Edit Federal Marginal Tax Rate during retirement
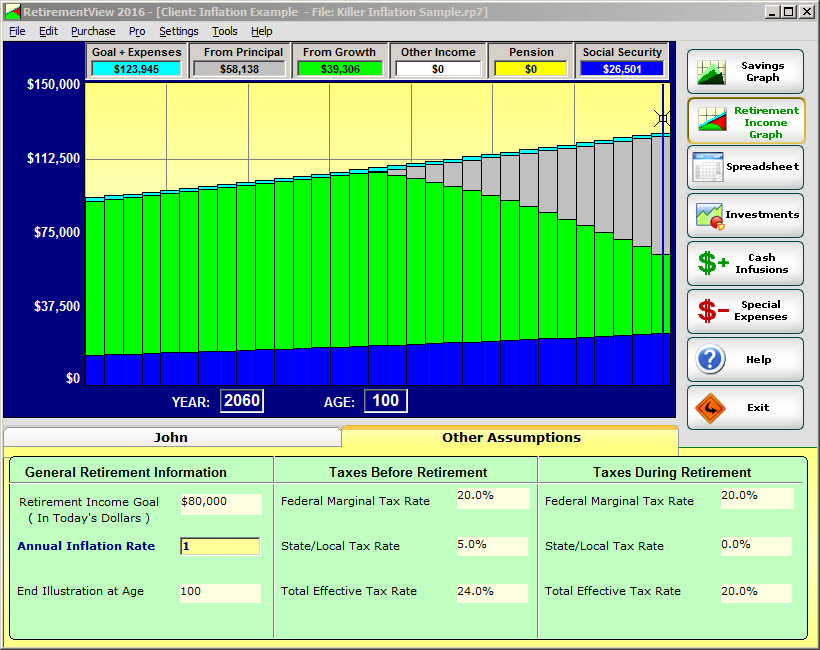This screenshot has height=650, width=820. pyautogui.click(x=757, y=498)
